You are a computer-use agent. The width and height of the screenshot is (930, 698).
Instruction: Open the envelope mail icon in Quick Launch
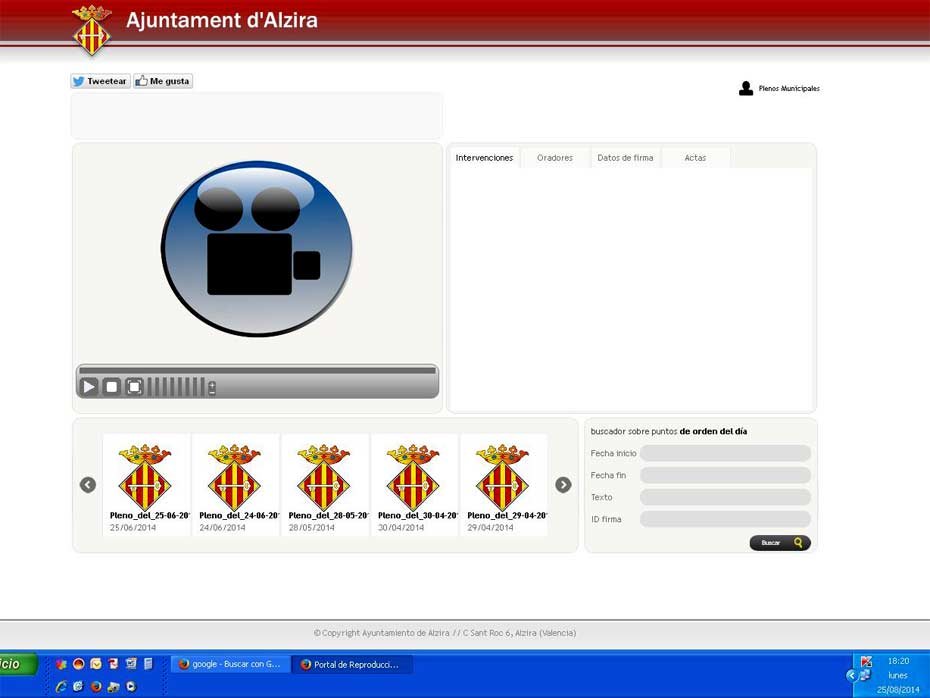point(95,664)
